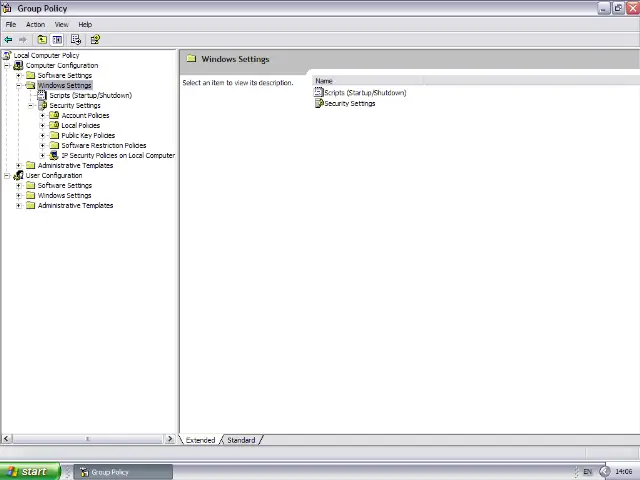Open the View menu

tap(61, 24)
